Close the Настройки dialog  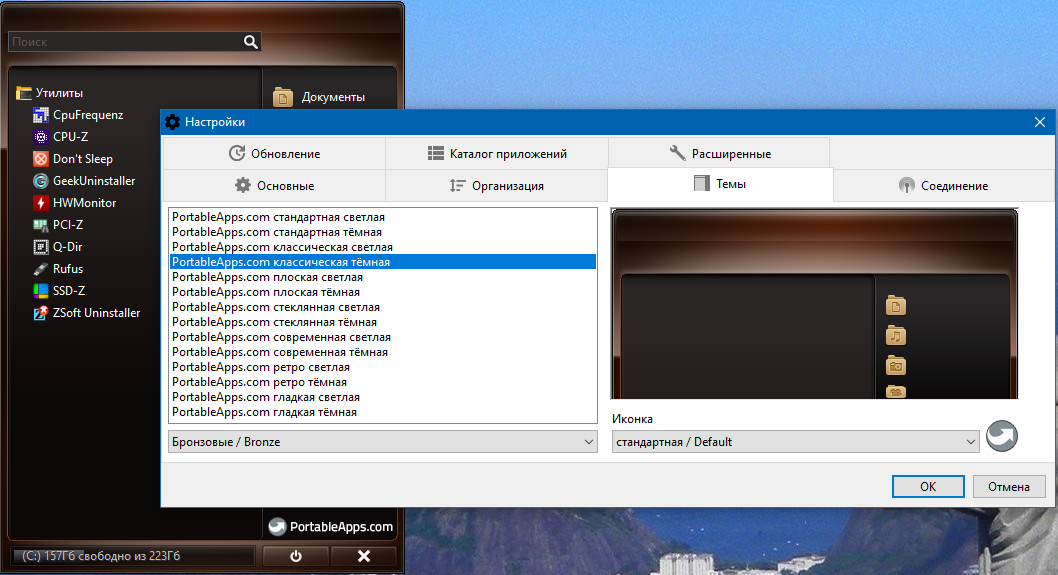[1040, 122]
